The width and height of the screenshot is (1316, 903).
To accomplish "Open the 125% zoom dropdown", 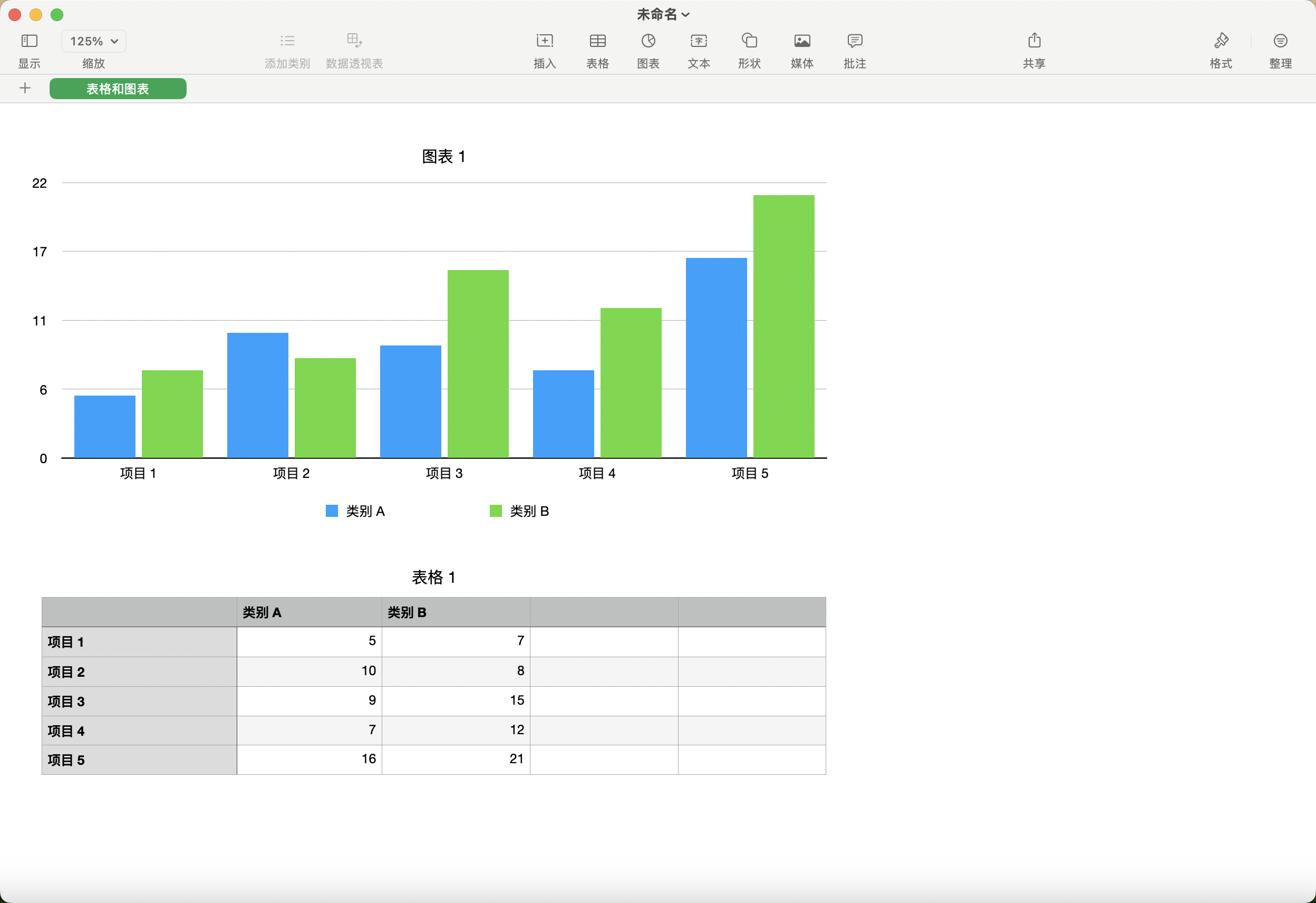I will click(x=93, y=41).
